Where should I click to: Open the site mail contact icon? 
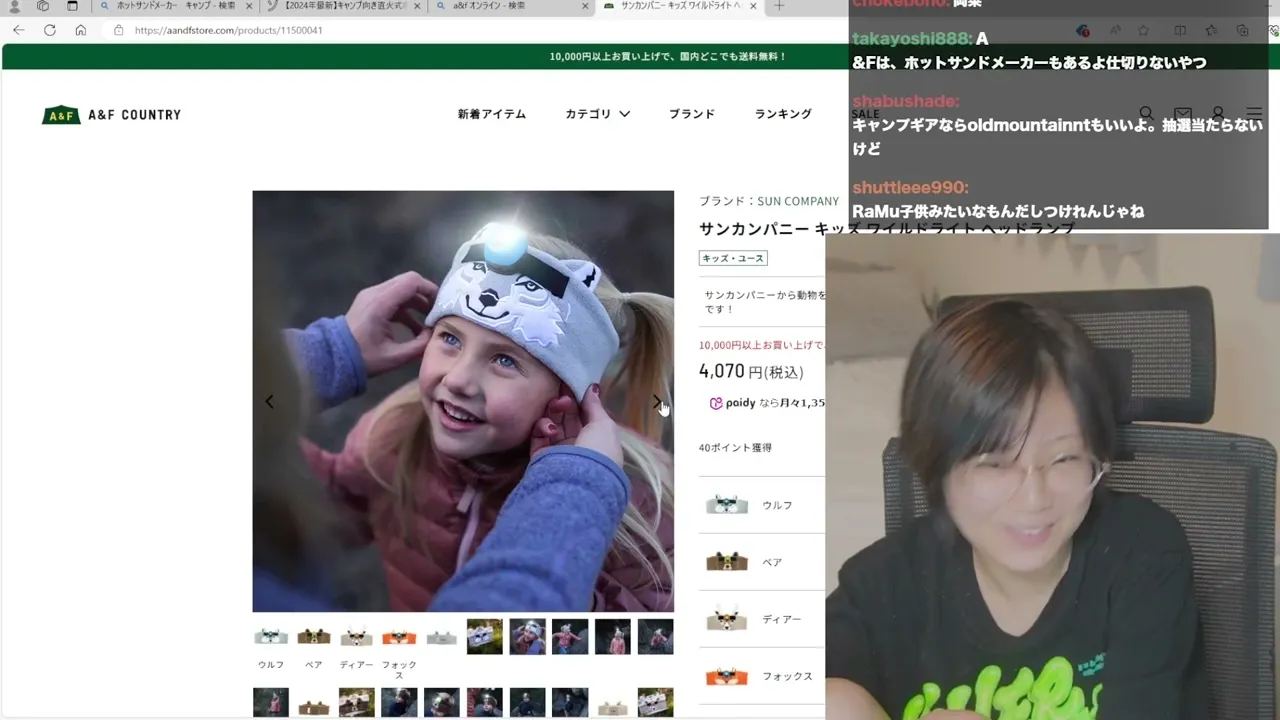coord(1183,114)
